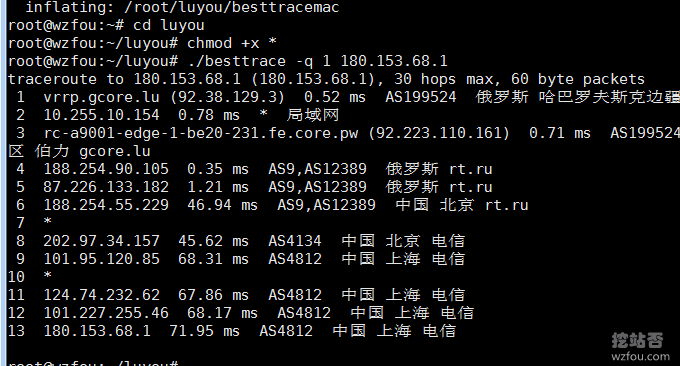
Task: Click hostname rc-a9001-edge-1-be20-231.fe.core.pw
Action: tap(200, 133)
